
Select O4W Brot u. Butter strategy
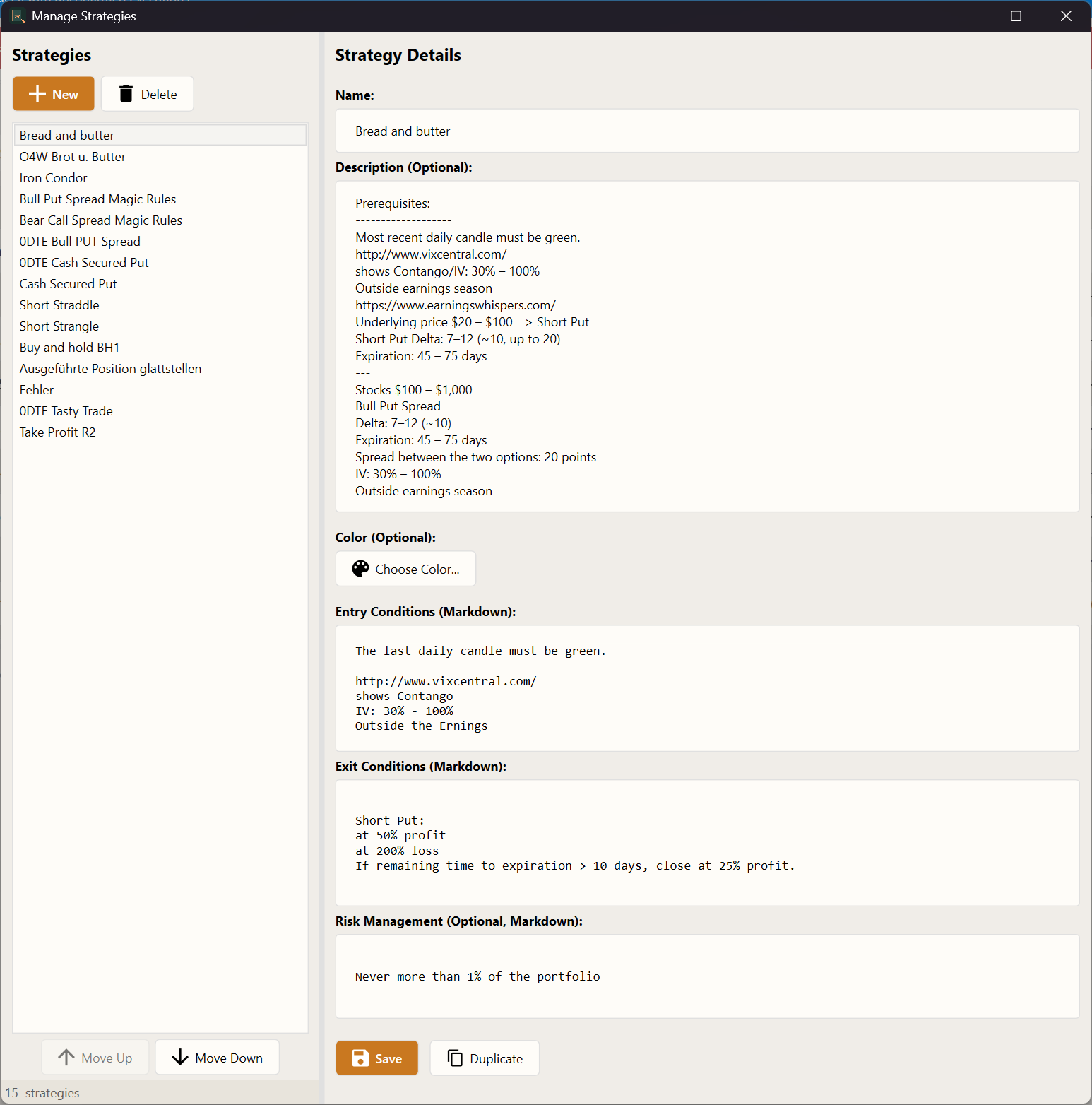coord(160,156)
